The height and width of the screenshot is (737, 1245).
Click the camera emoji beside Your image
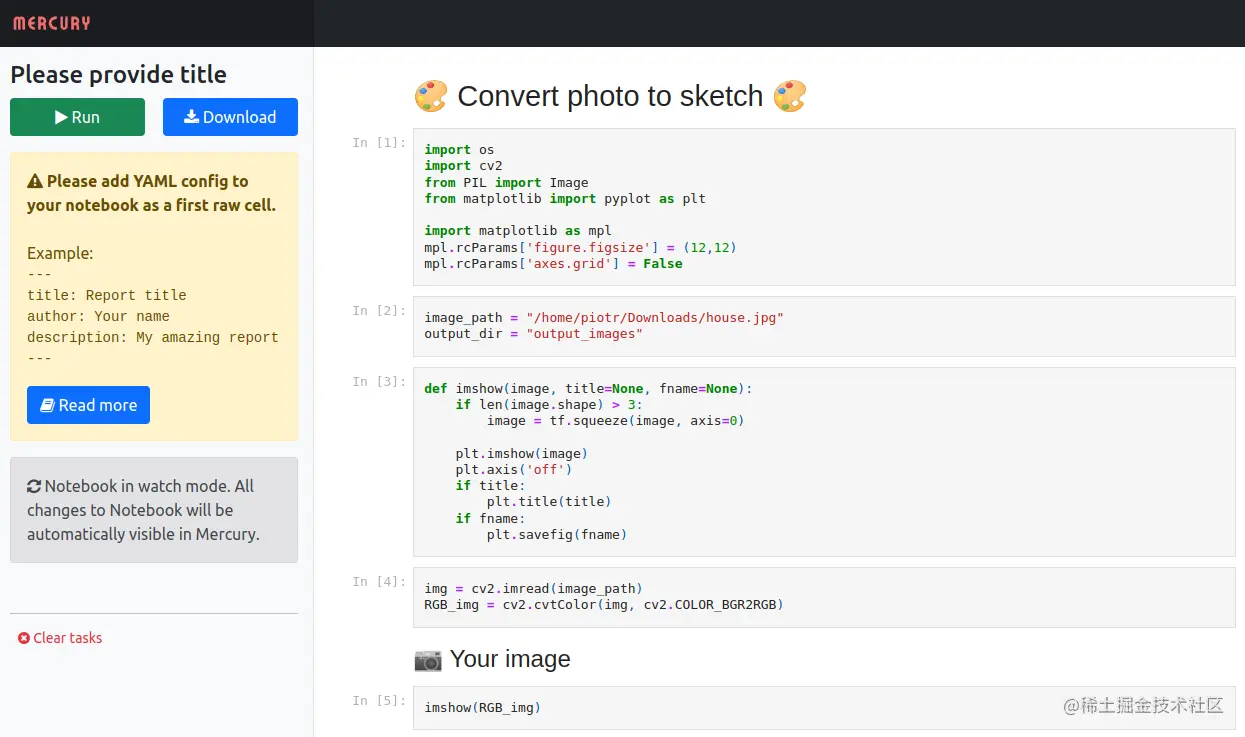click(428, 659)
